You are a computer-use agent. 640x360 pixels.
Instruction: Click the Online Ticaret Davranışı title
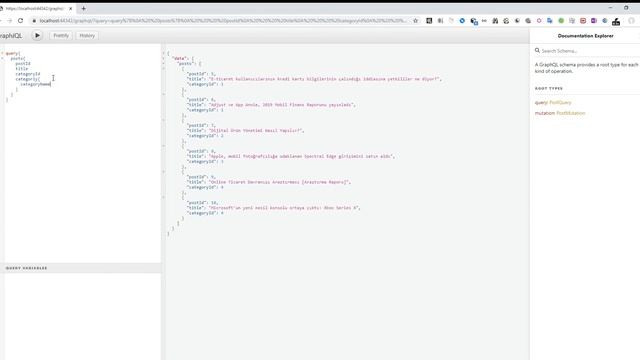pos(280,182)
